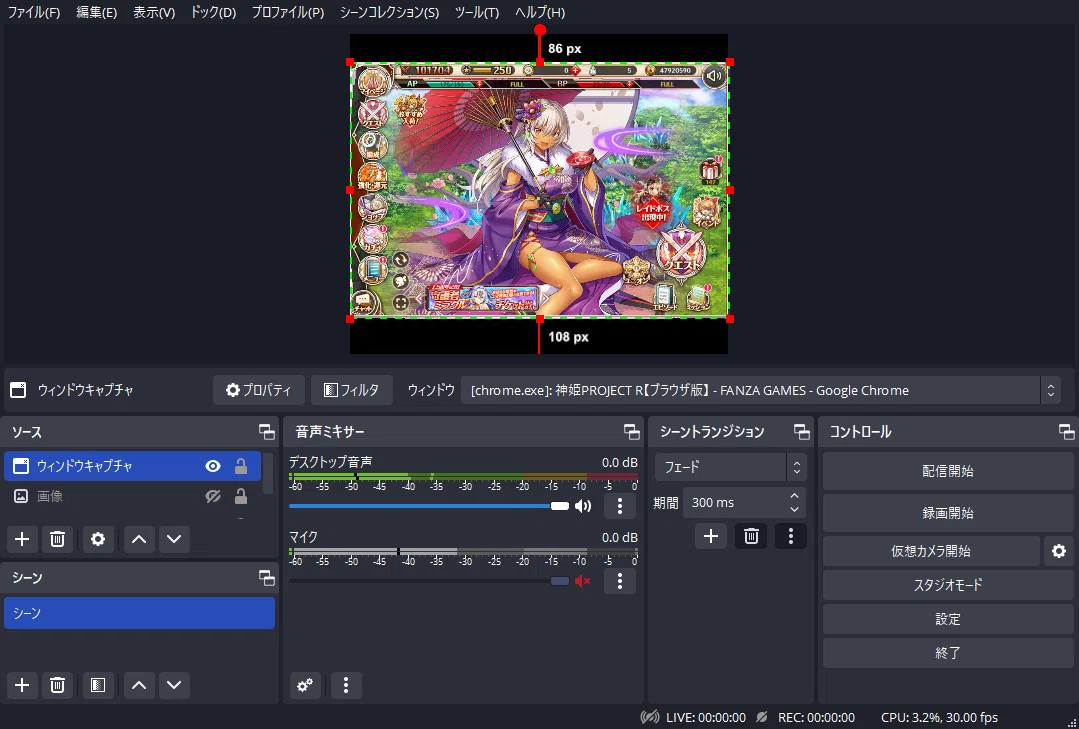Open プロファイル(P) menu
Viewport: 1079px width, 729px height.
[x=288, y=12]
